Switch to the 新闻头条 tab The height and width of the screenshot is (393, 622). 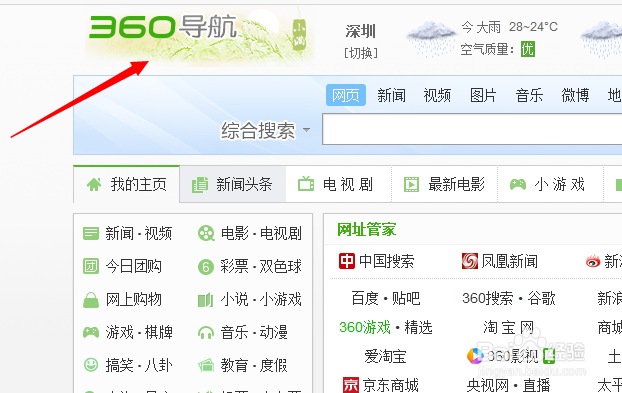click(x=232, y=184)
